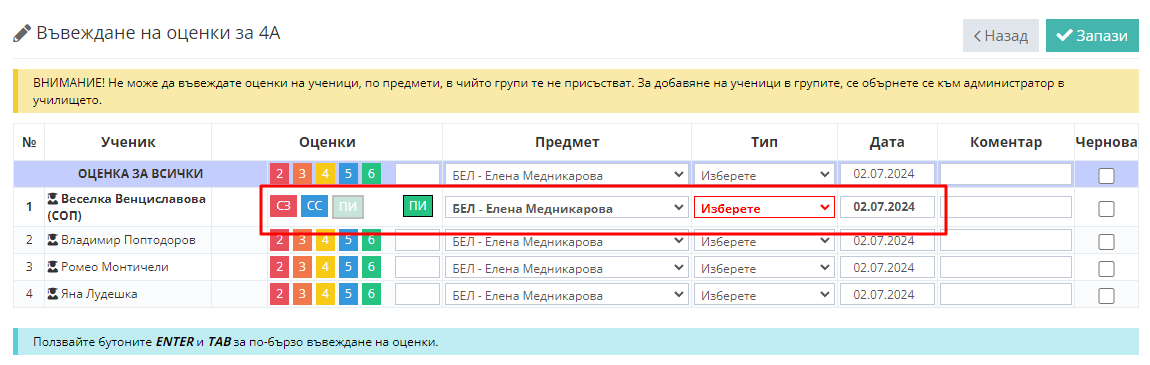
Task: Select the blue СС grade for Веселка
Action: click(314, 207)
